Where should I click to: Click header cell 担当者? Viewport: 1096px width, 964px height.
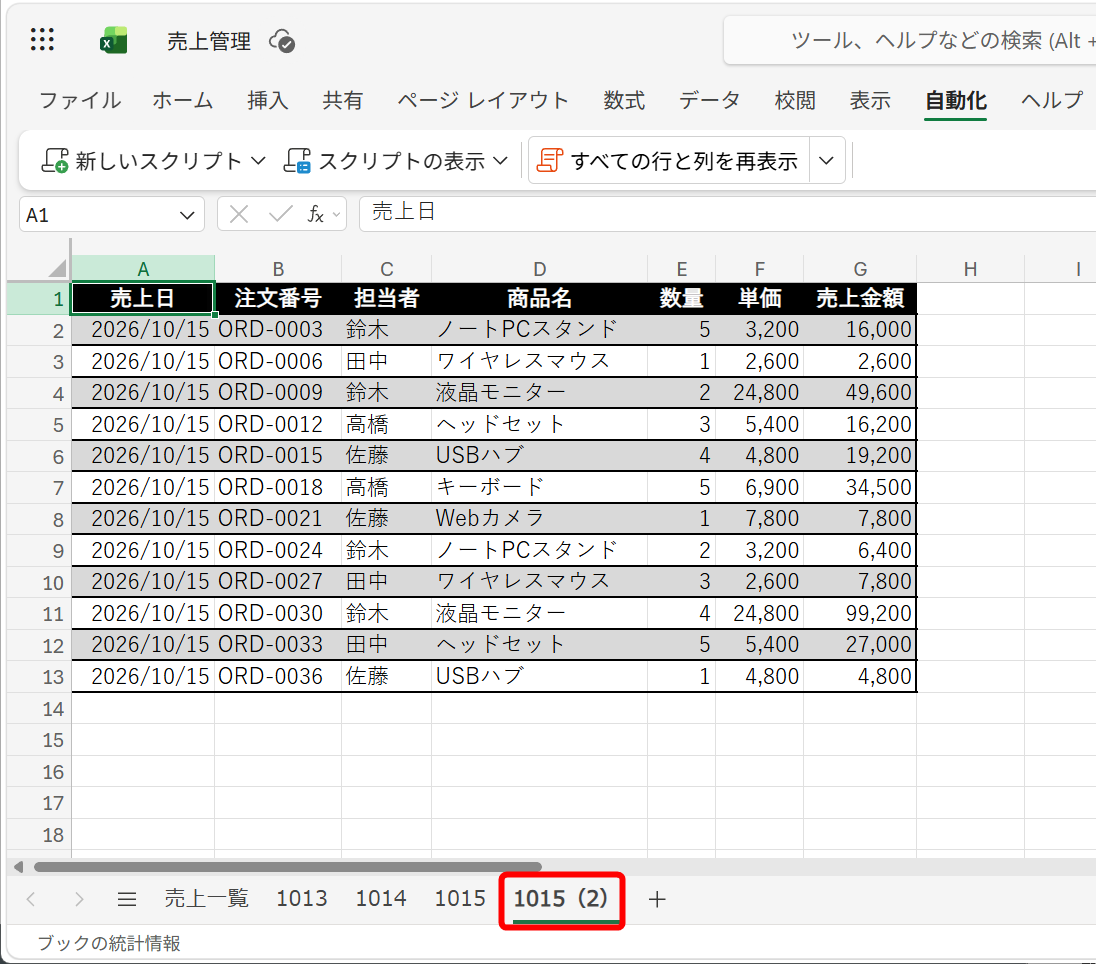[386, 298]
